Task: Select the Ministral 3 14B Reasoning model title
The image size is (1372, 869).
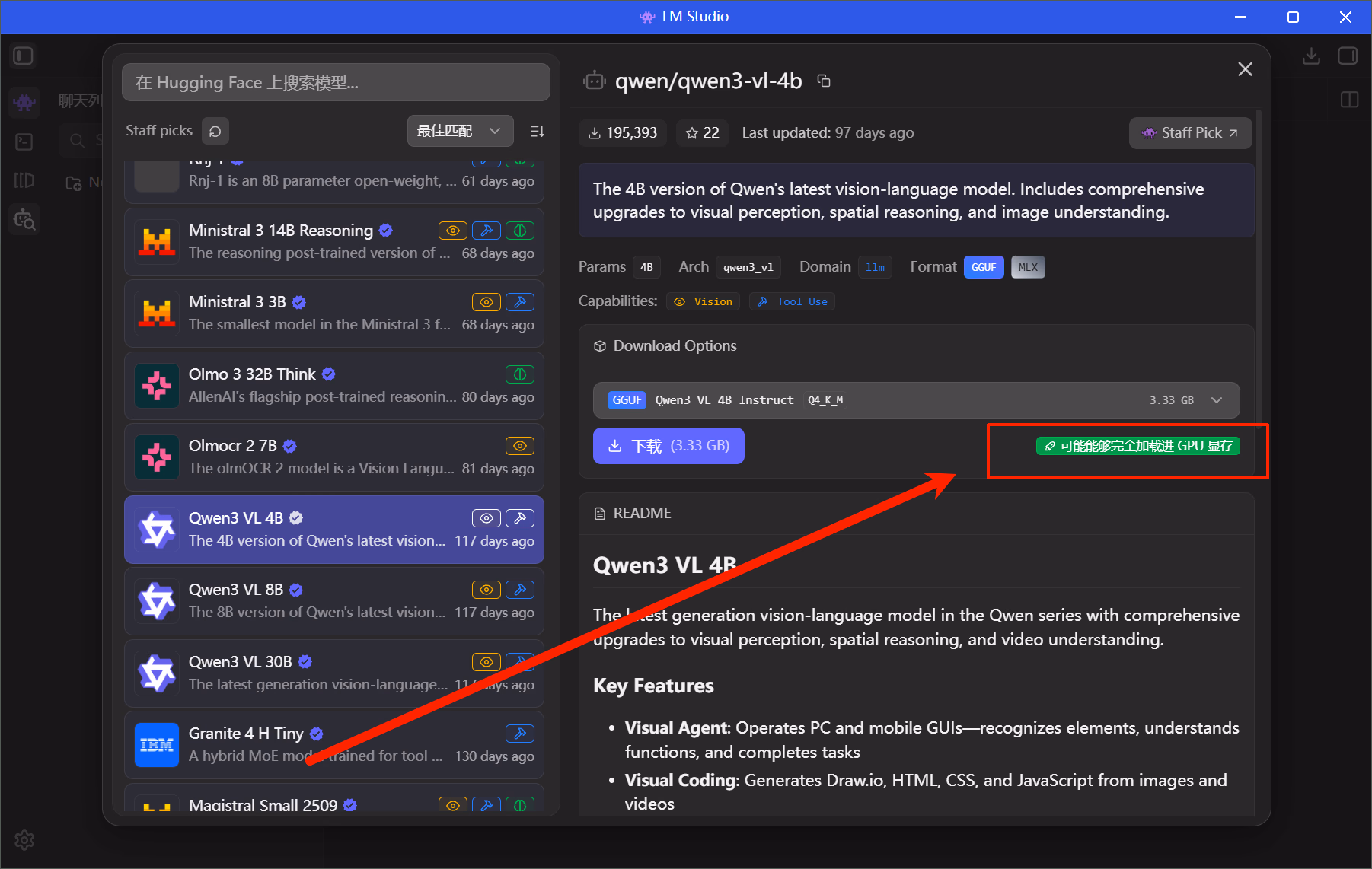Action: click(281, 231)
